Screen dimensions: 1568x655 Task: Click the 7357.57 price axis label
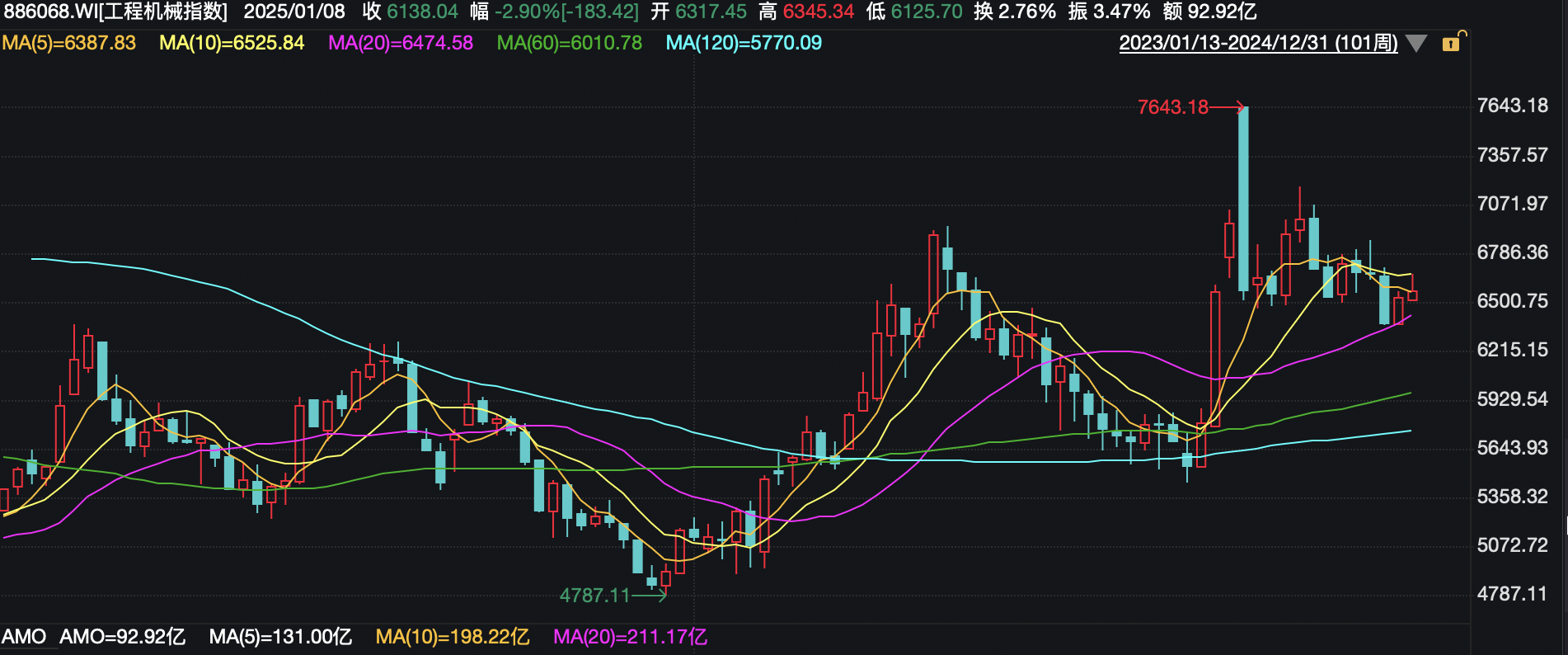1512,155
